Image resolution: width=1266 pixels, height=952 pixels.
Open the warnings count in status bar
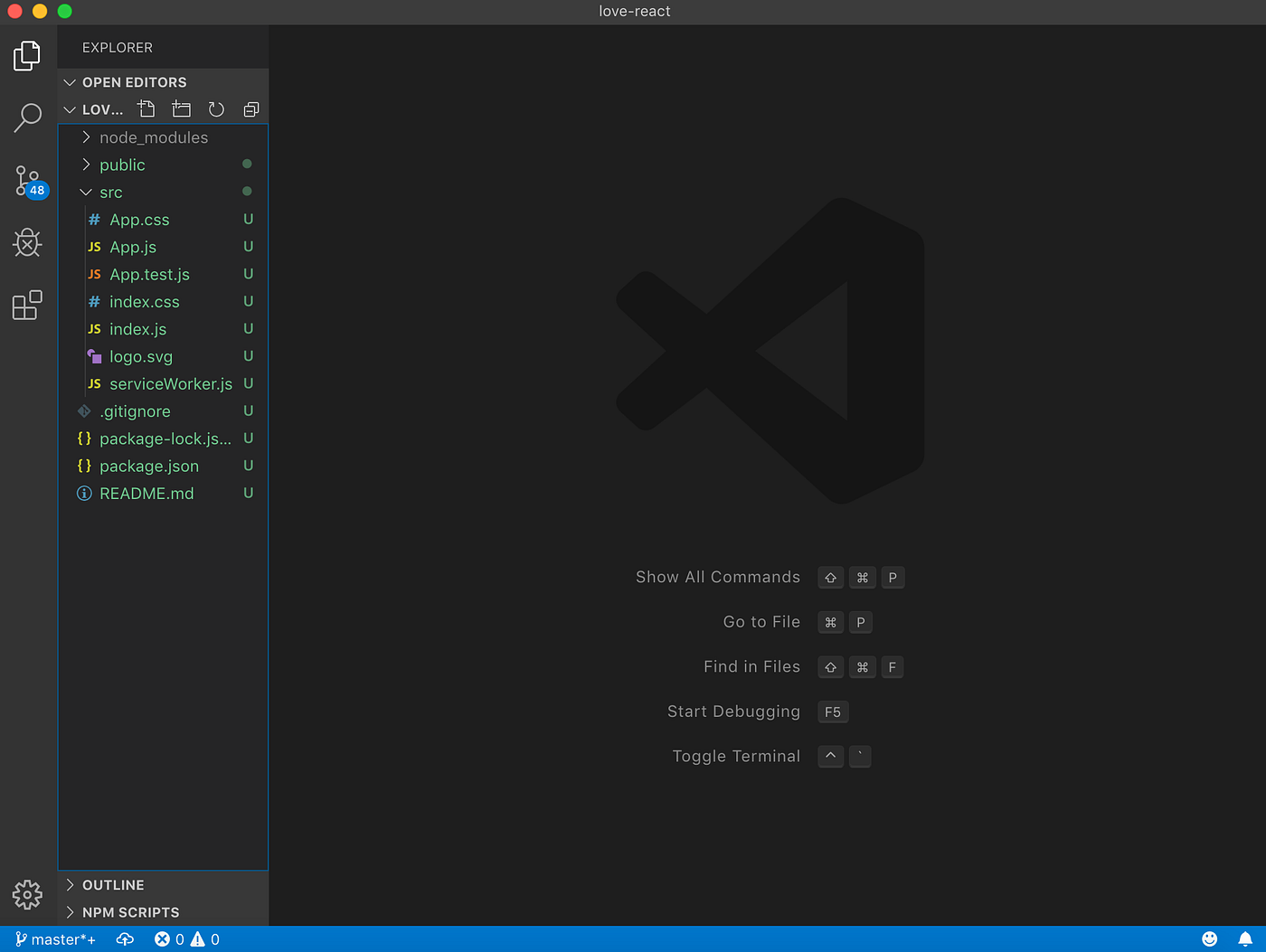(205, 939)
